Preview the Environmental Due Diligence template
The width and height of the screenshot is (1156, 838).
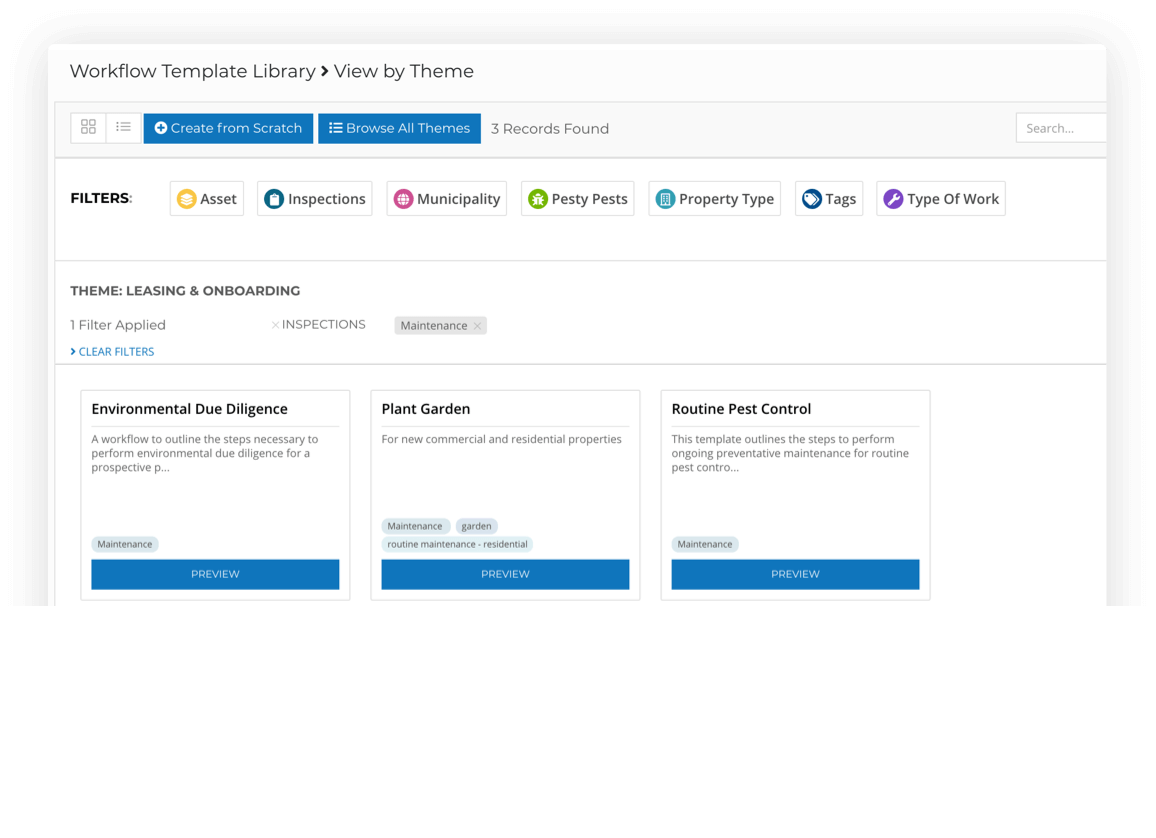point(215,574)
